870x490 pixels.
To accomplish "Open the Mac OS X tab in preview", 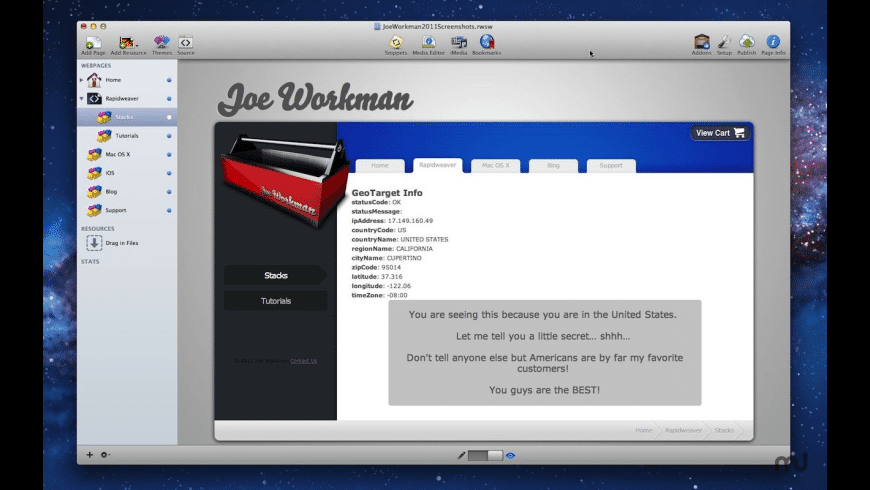I will pos(495,166).
